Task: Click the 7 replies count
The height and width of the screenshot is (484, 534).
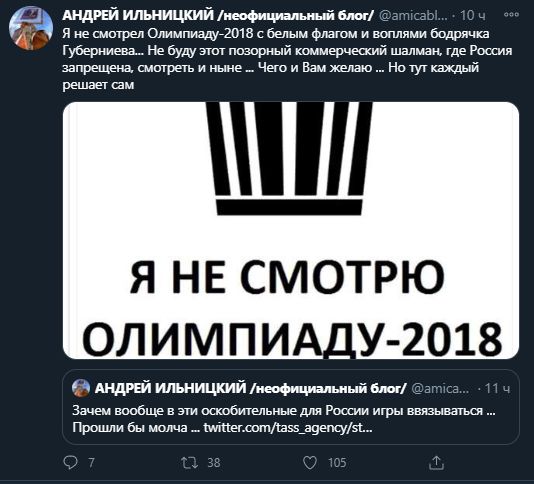Action: pos(91,463)
